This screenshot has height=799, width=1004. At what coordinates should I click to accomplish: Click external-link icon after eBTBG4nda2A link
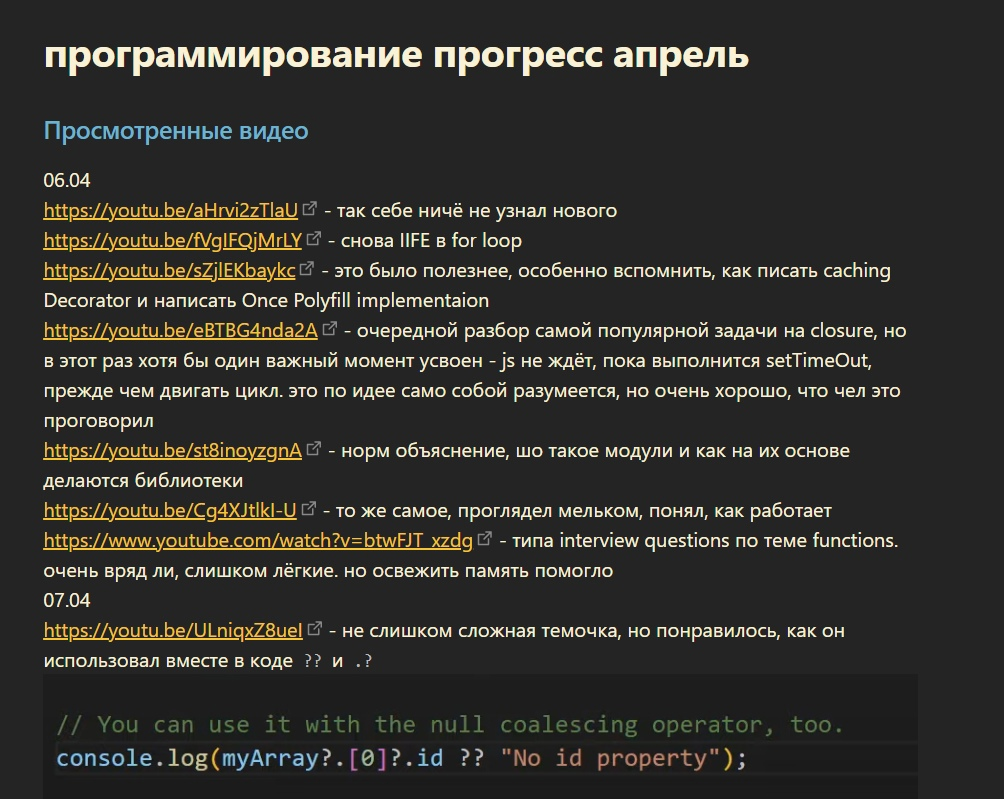pos(330,328)
